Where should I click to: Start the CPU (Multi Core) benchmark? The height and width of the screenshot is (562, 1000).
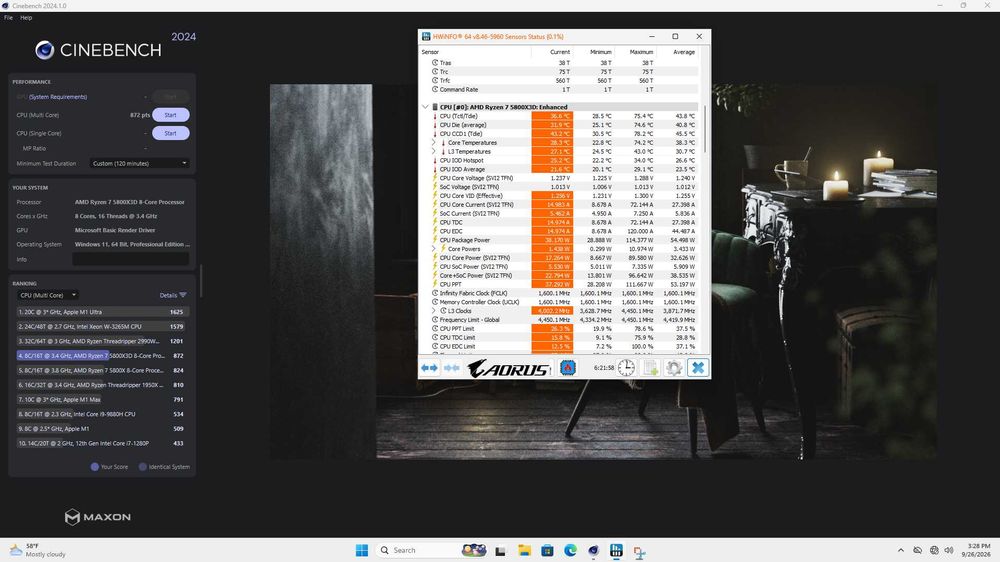pos(170,115)
